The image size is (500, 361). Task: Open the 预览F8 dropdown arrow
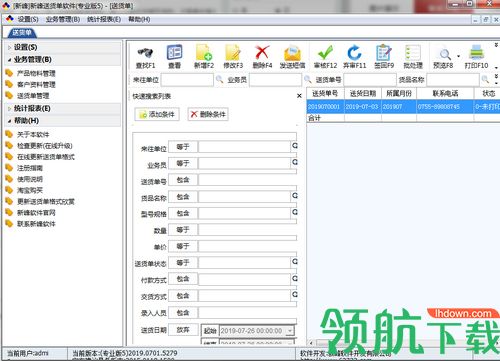pyautogui.click(x=458, y=56)
